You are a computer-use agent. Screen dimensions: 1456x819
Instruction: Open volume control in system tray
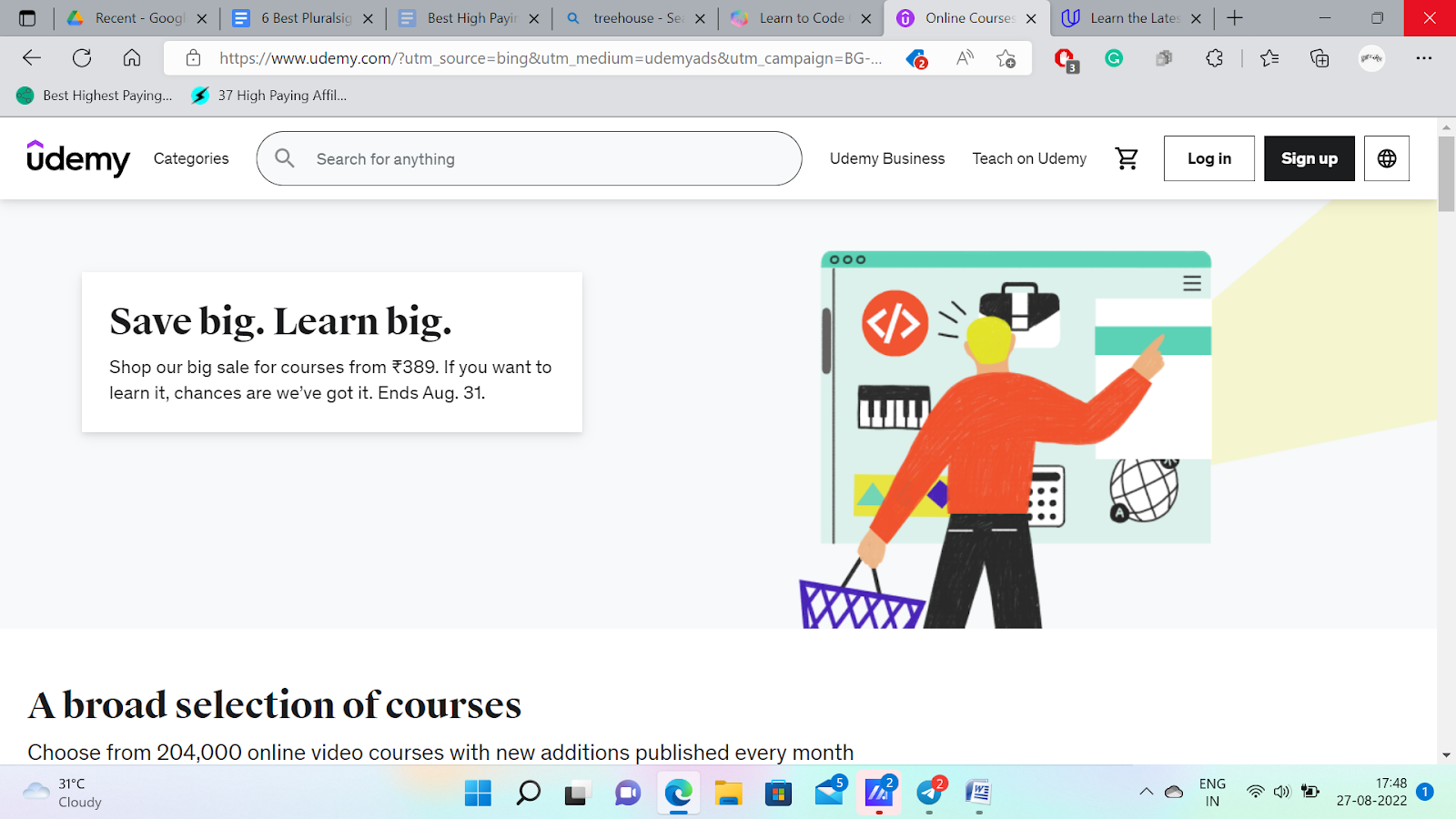(x=1282, y=792)
